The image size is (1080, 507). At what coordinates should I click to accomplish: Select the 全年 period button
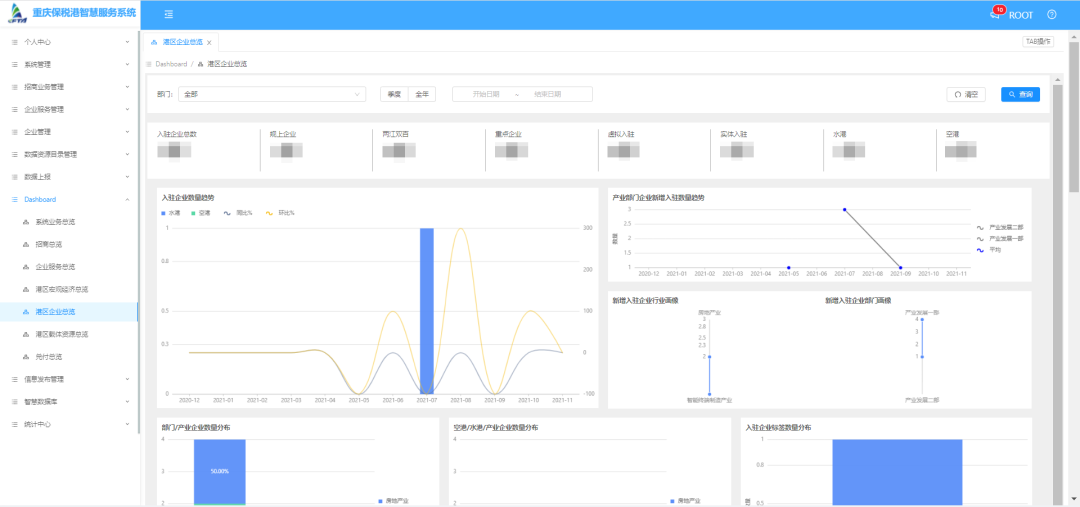422,94
